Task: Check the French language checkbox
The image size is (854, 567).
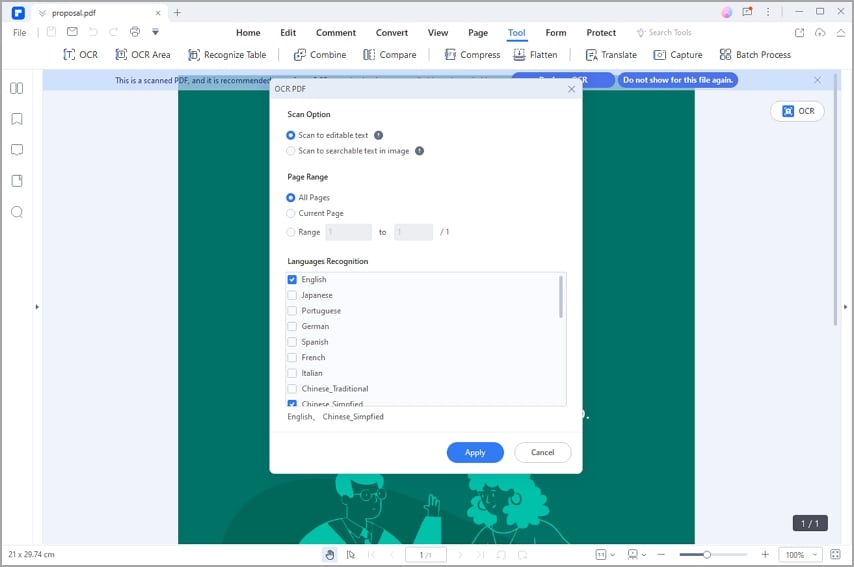Action: (x=292, y=357)
